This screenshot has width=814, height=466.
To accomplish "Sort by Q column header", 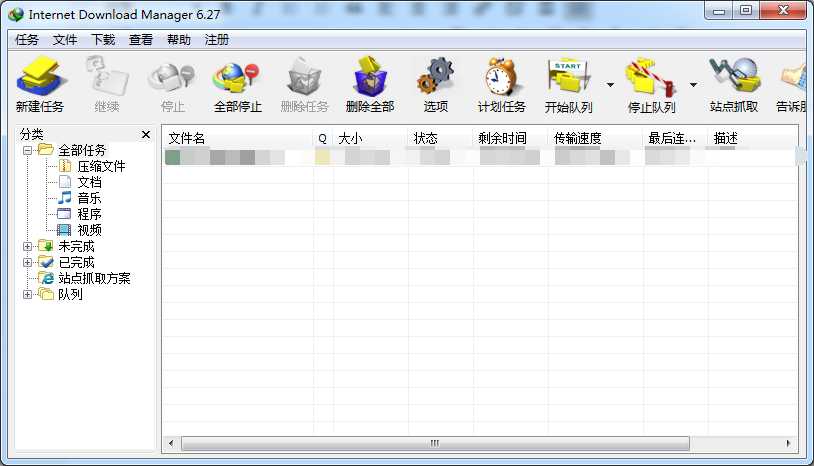I will [x=323, y=138].
